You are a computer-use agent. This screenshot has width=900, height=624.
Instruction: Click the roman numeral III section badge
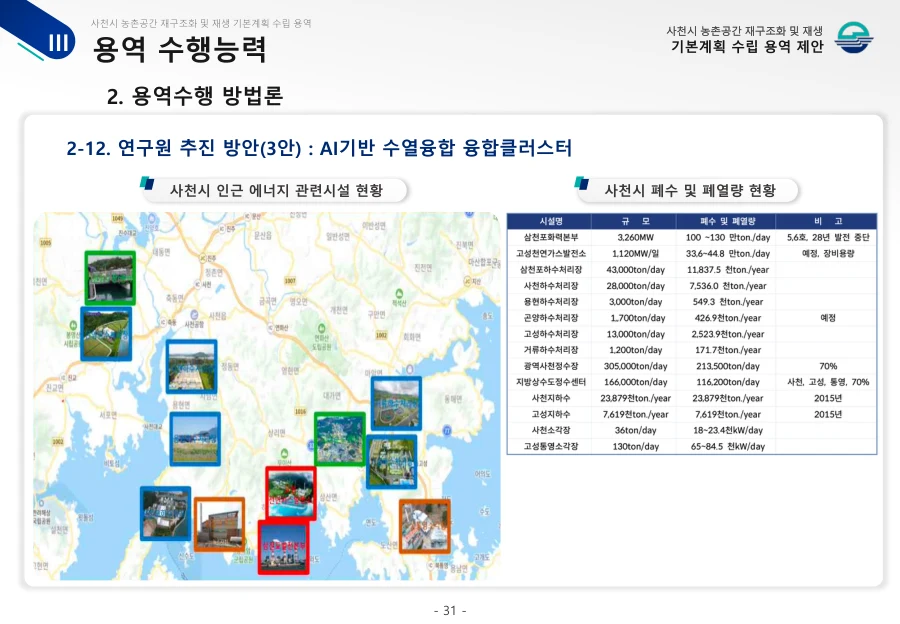point(59,42)
